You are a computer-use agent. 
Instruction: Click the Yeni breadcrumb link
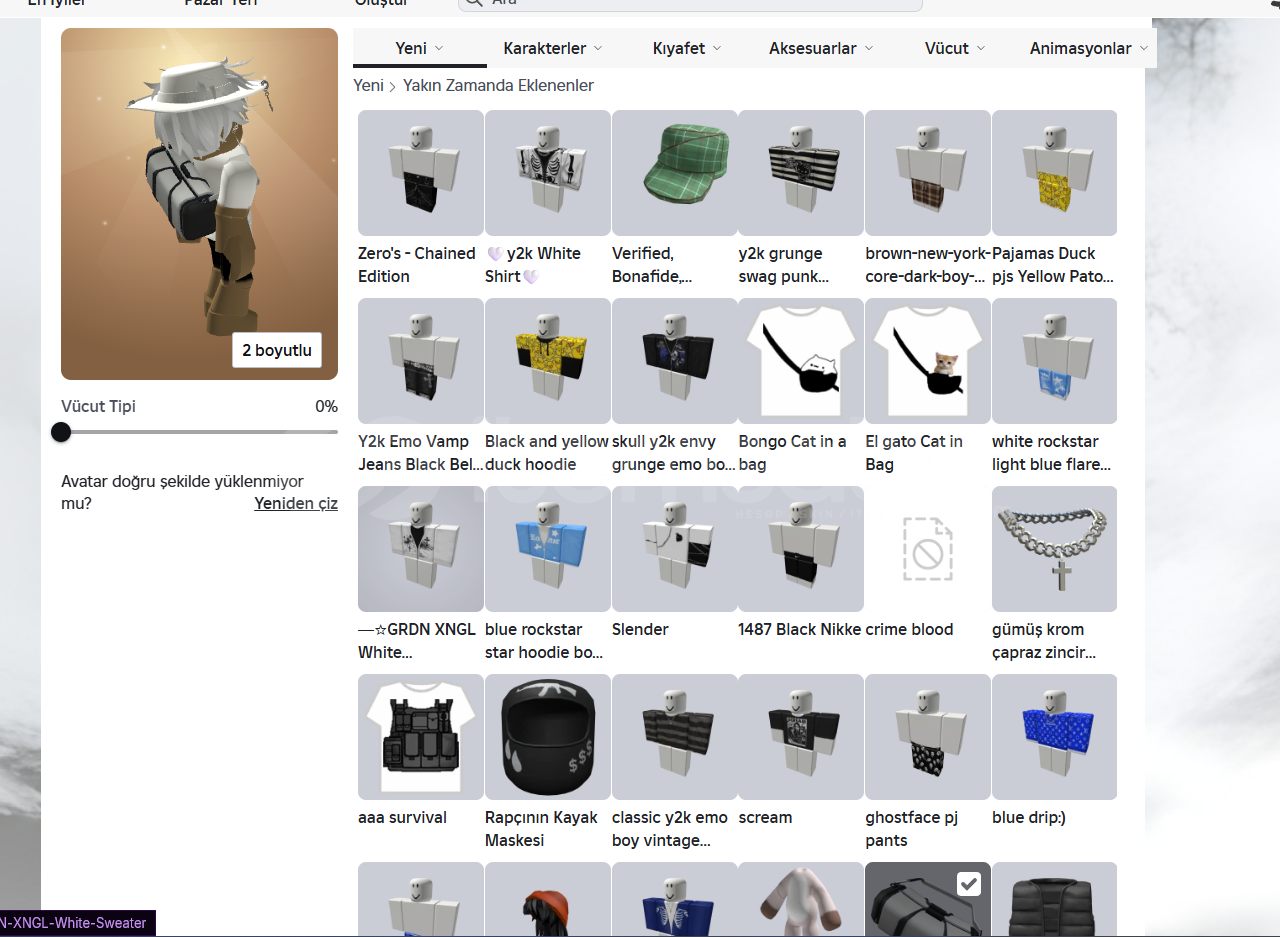368,86
